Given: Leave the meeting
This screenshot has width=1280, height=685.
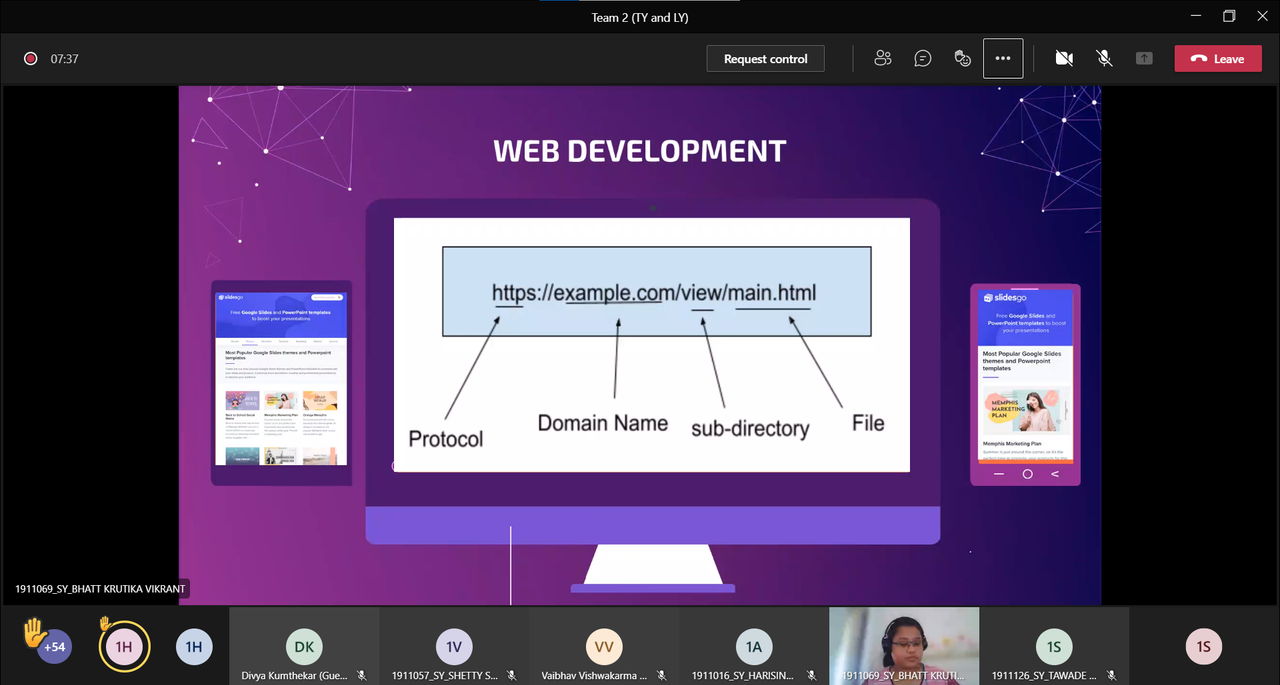Looking at the screenshot, I should pyautogui.click(x=1218, y=59).
